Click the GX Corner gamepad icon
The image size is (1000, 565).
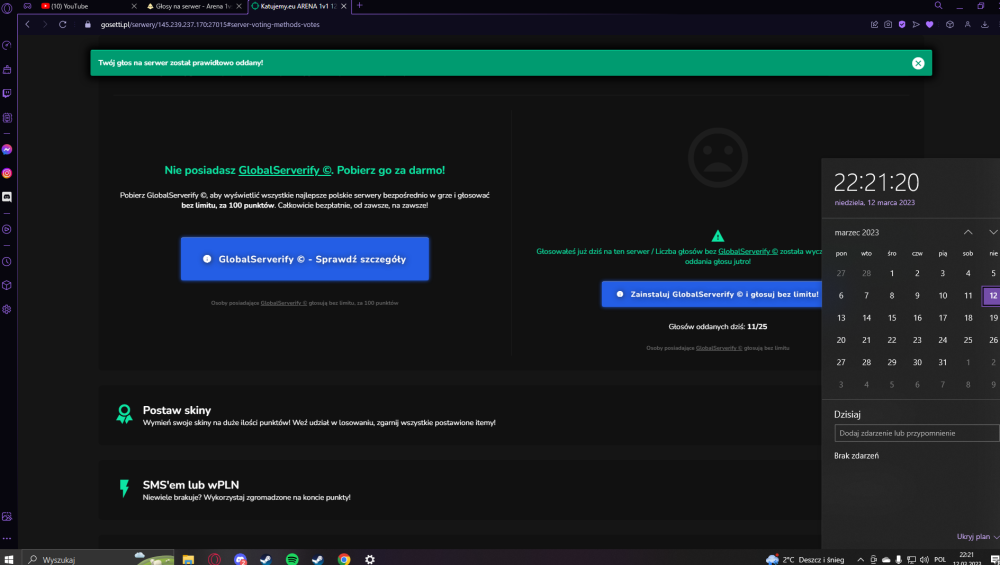pyautogui.click(x=27, y=6)
